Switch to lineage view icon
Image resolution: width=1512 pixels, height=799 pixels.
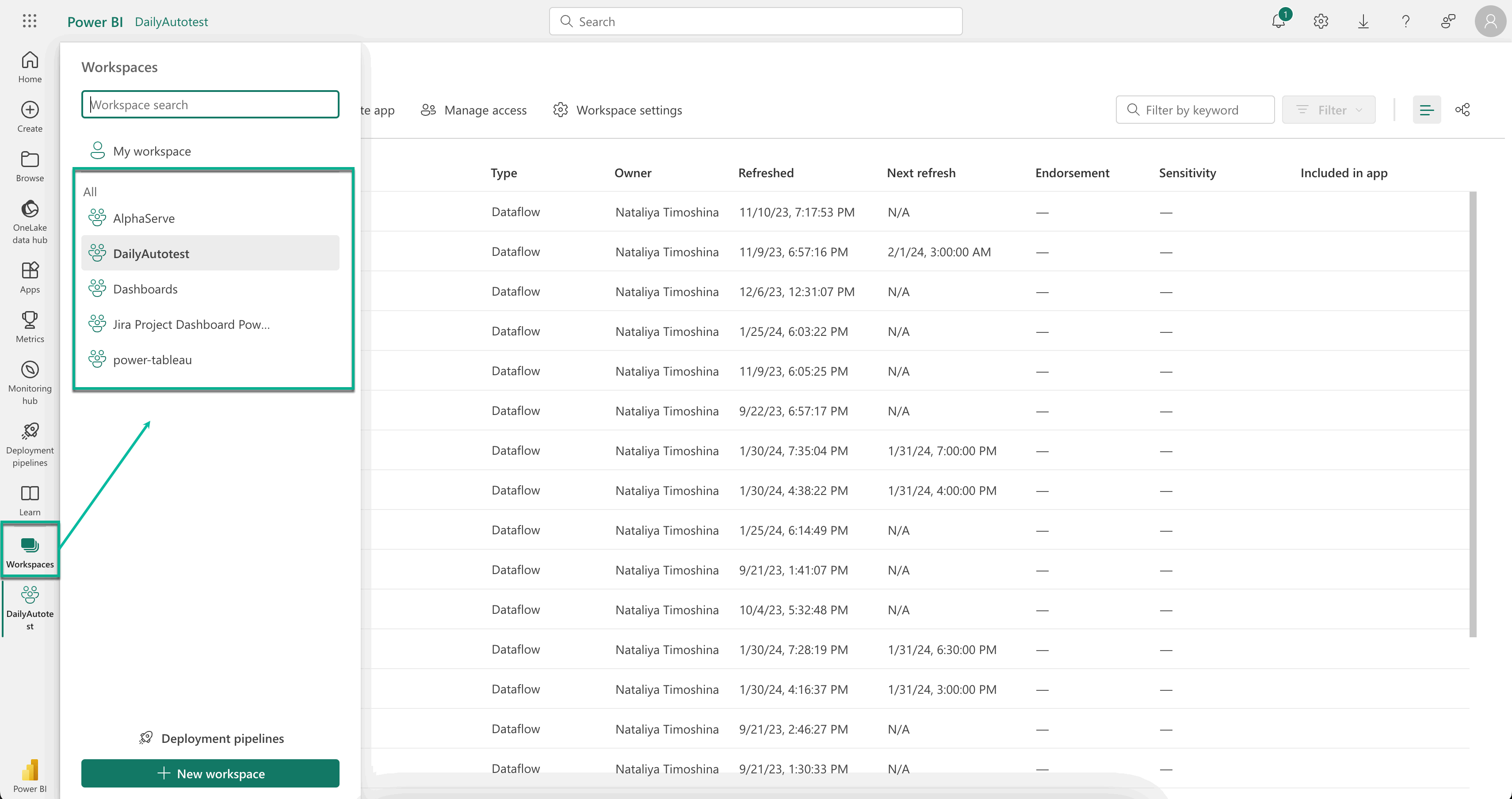click(x=1462, y=110)
